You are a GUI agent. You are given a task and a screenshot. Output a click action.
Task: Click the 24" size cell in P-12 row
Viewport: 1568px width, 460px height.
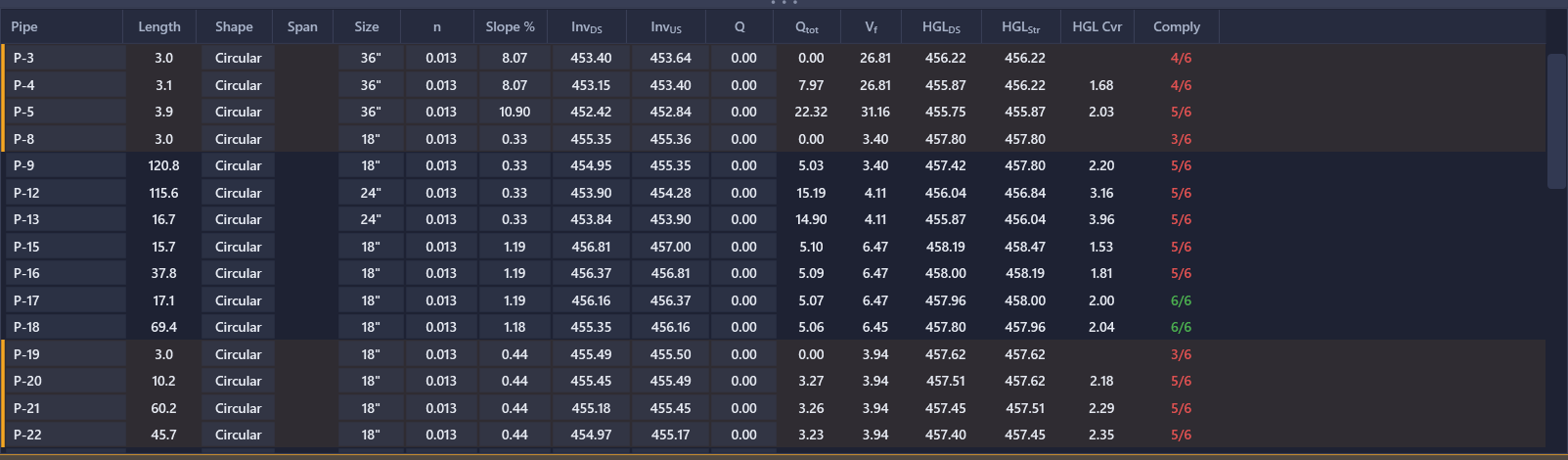(x=371, y=193)
